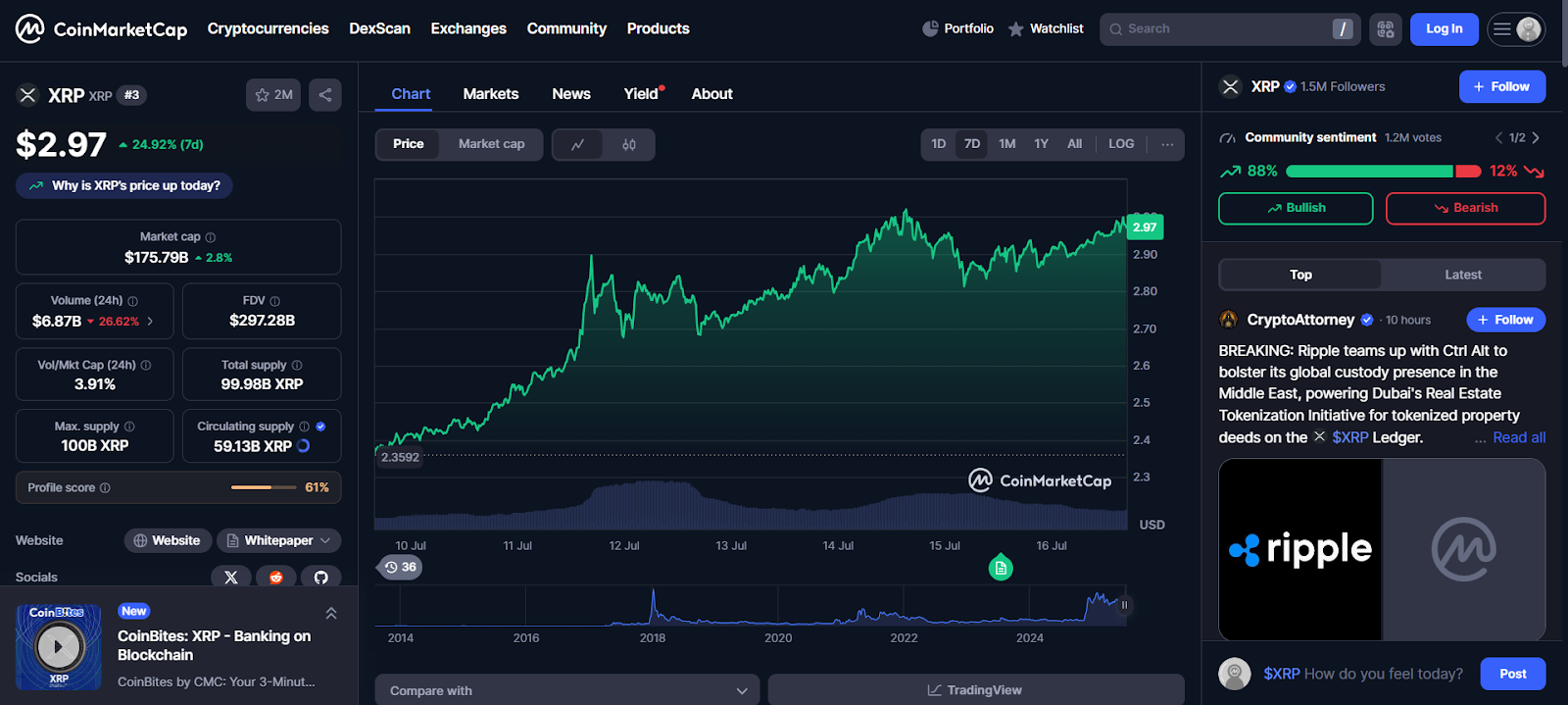Switch to the Markets tab
The width and height of the screenshot is (1568, 705).
(491, 94)
